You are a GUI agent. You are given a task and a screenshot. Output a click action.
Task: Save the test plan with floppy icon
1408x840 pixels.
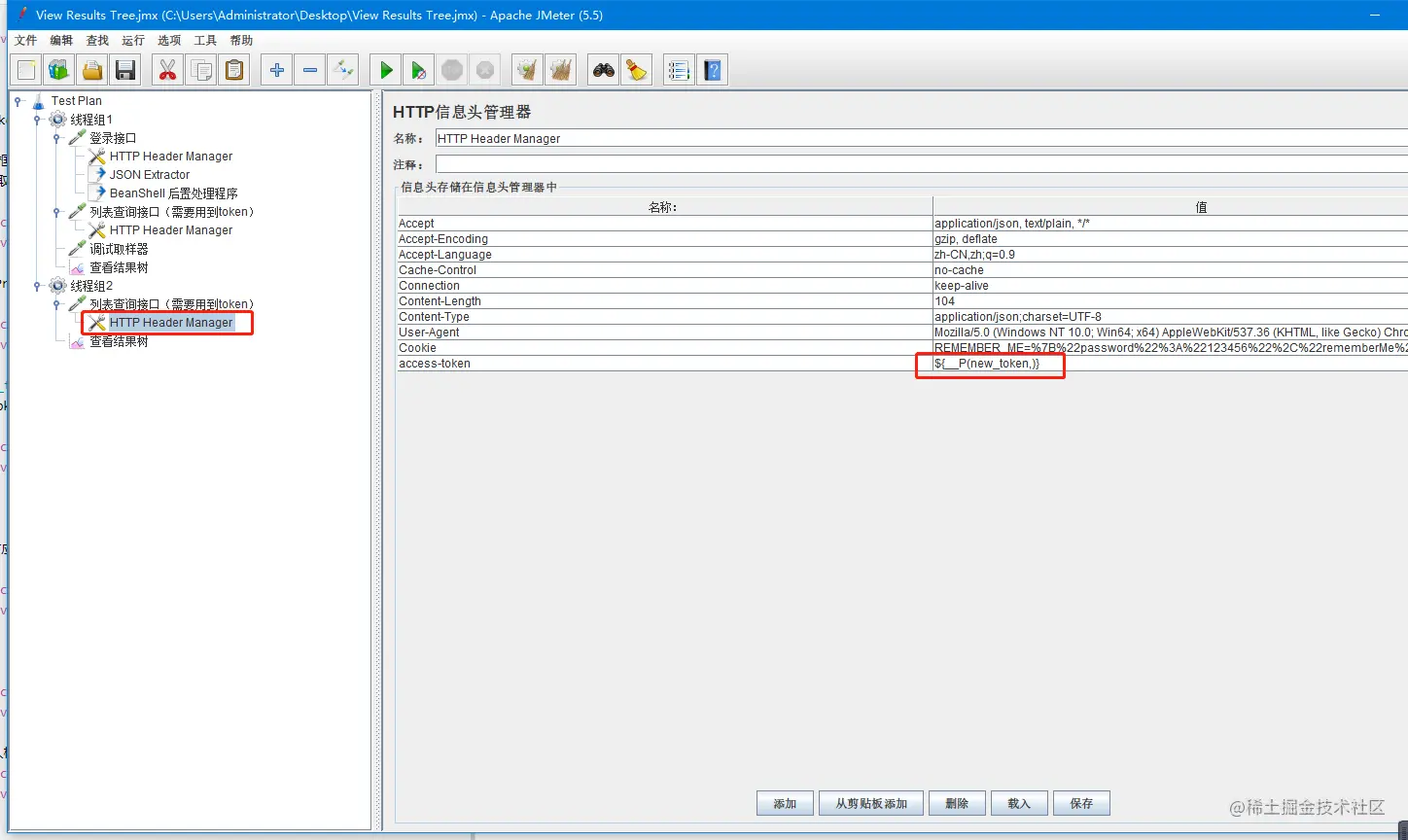click(x=125, y=70)
